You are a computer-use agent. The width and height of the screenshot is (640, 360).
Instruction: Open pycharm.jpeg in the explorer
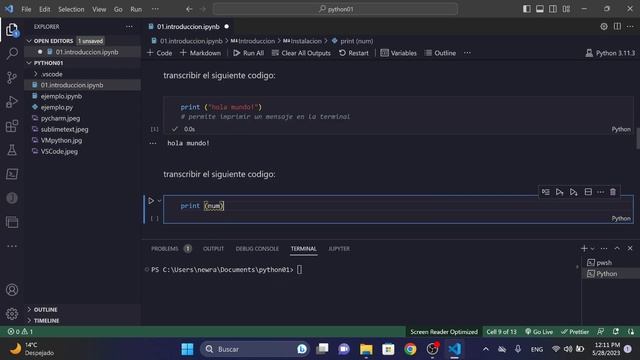60,118
